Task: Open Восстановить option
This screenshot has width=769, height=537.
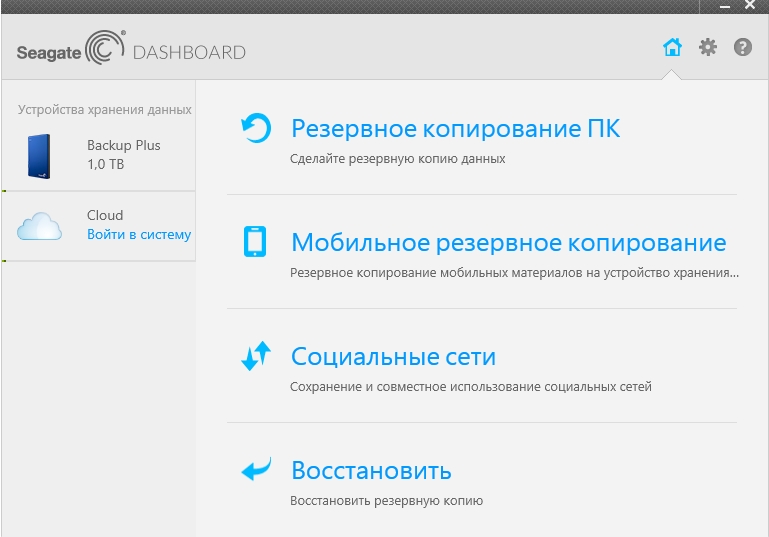Action: click(371, 470)
